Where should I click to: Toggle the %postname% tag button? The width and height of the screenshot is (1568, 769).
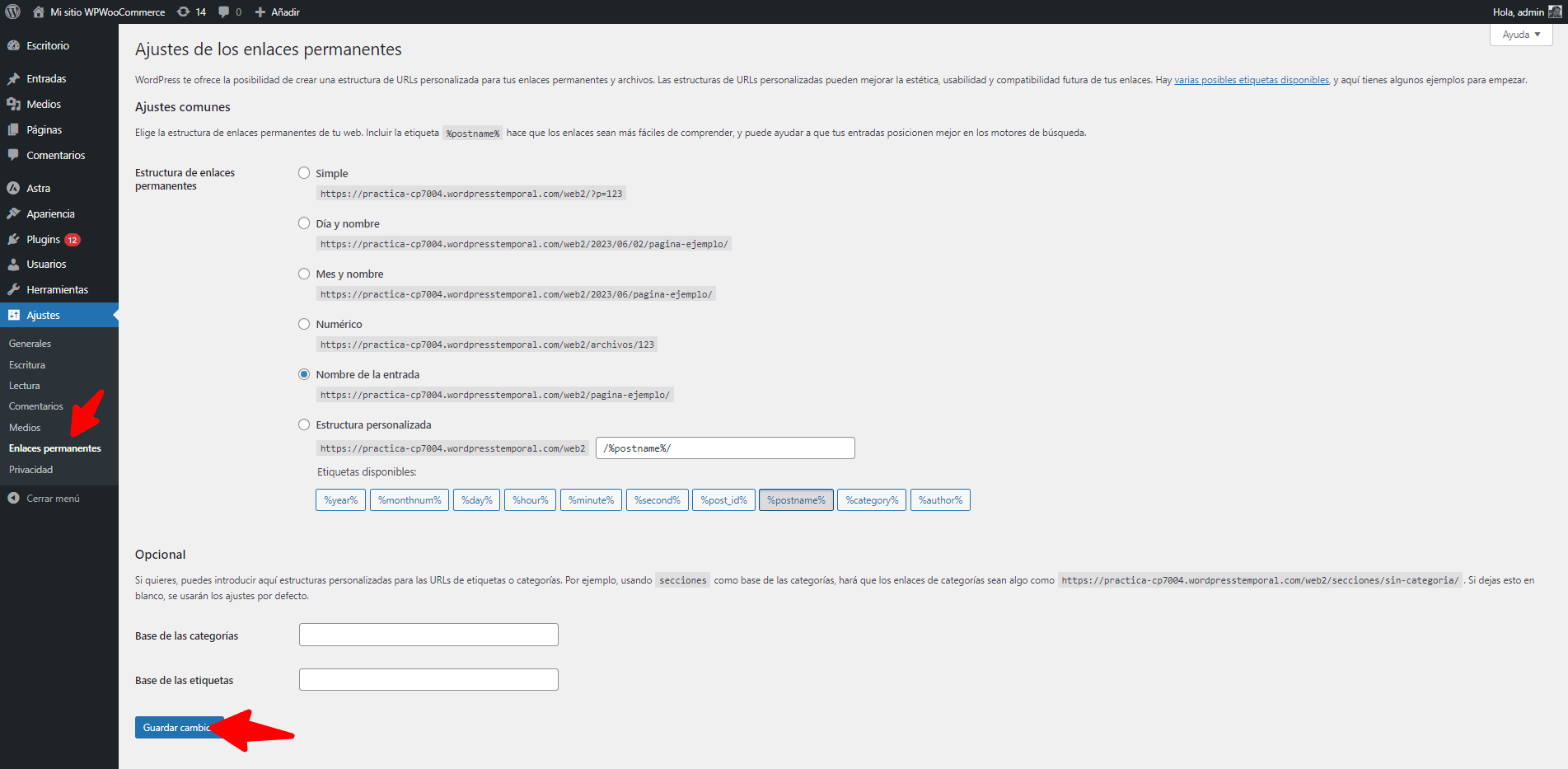[x=796, y=500]
